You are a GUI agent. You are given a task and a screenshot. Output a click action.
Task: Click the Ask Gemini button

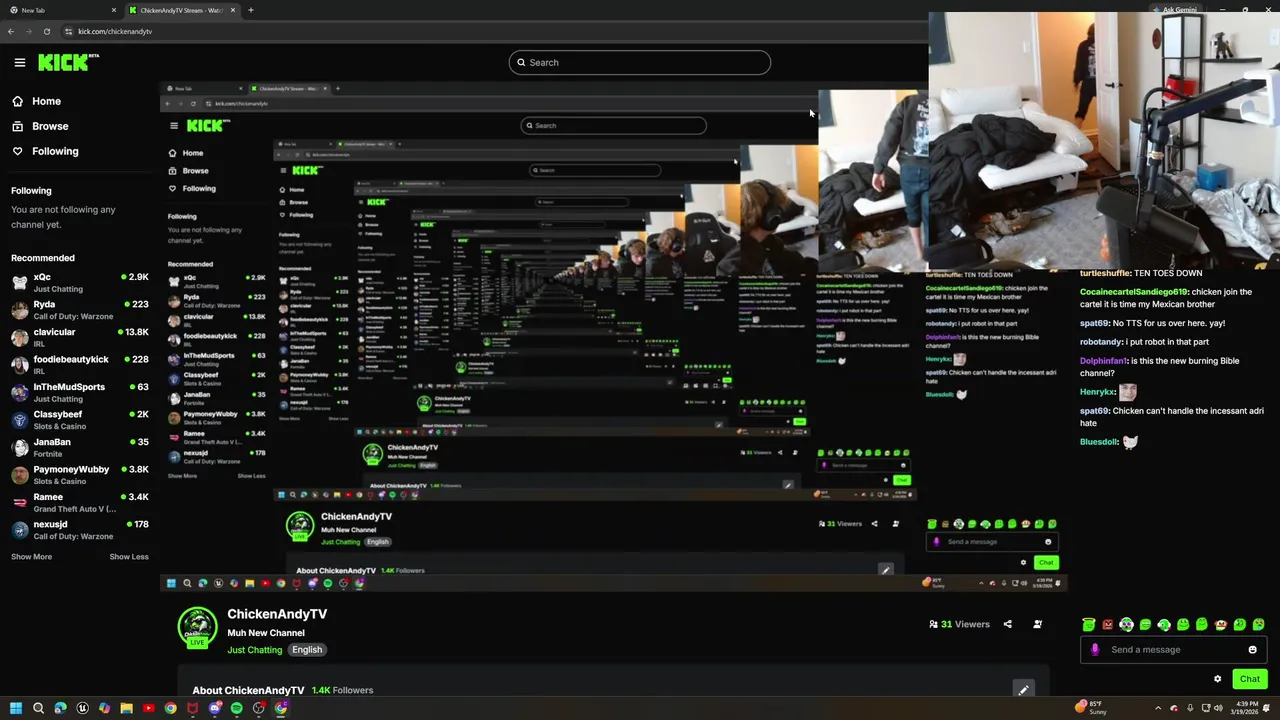click(1175, 10)
